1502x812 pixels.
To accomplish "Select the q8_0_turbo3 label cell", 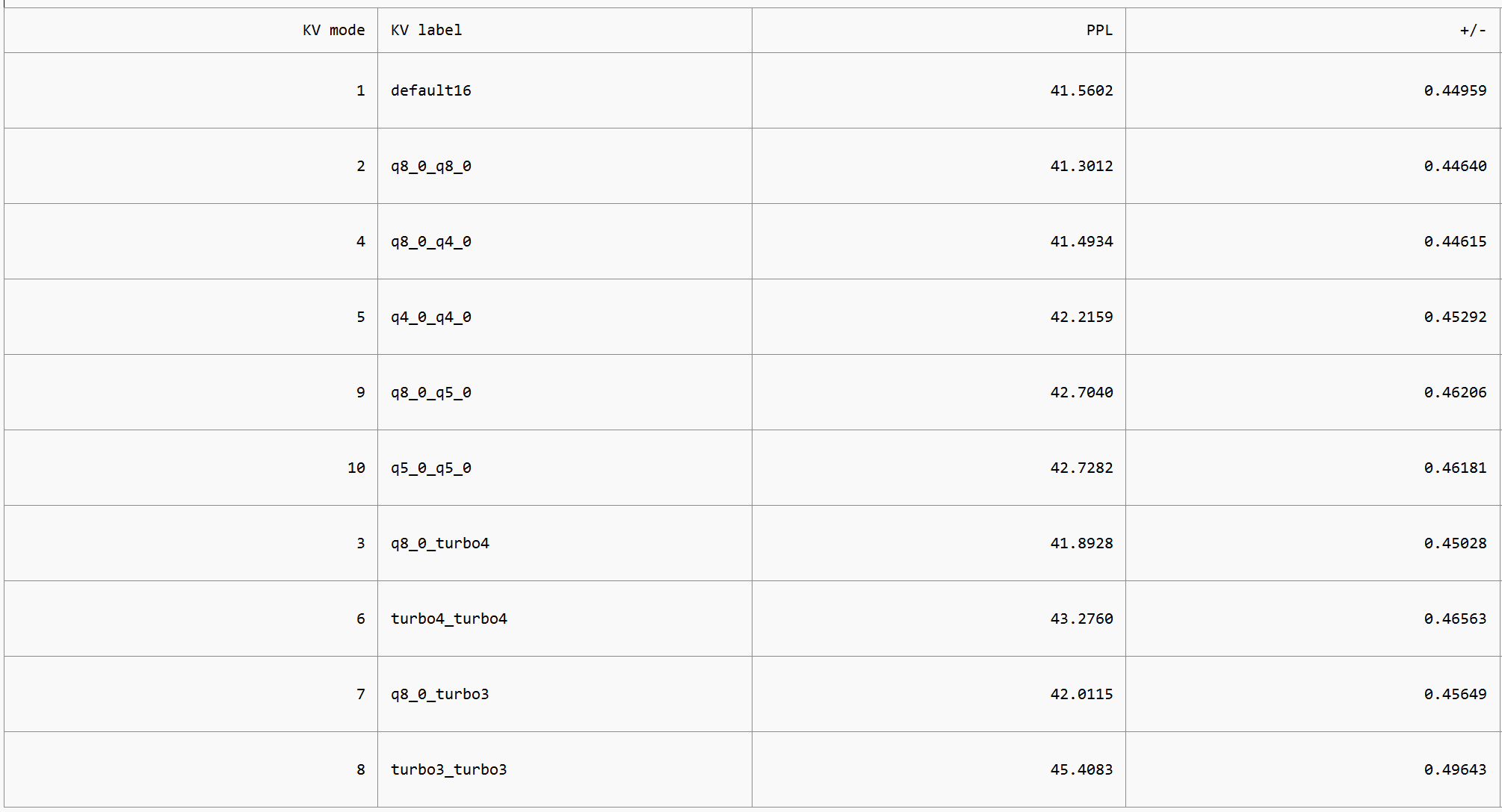I will click(x=565, y=694).
